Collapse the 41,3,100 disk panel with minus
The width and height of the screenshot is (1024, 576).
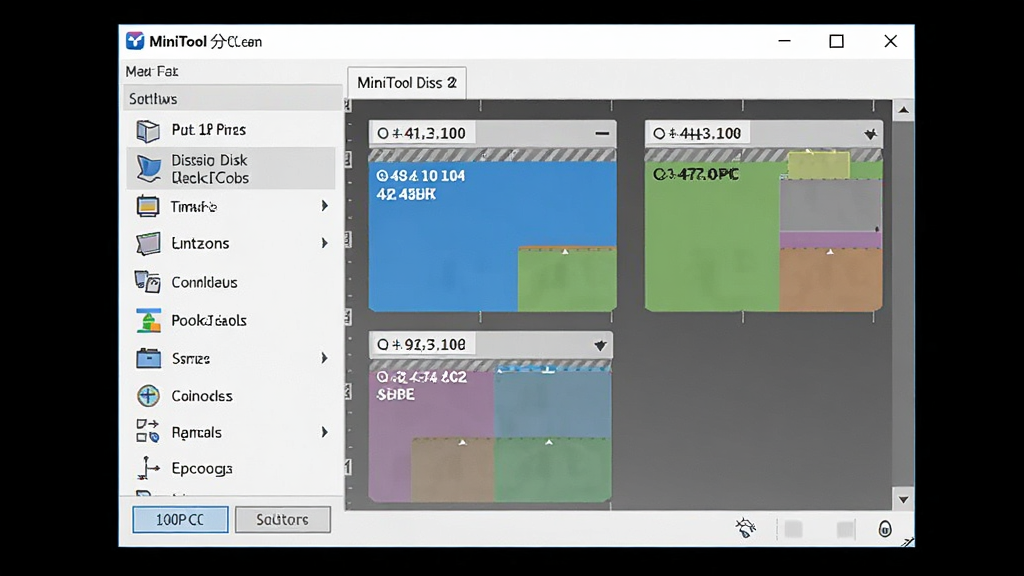(x=602, y=134)
